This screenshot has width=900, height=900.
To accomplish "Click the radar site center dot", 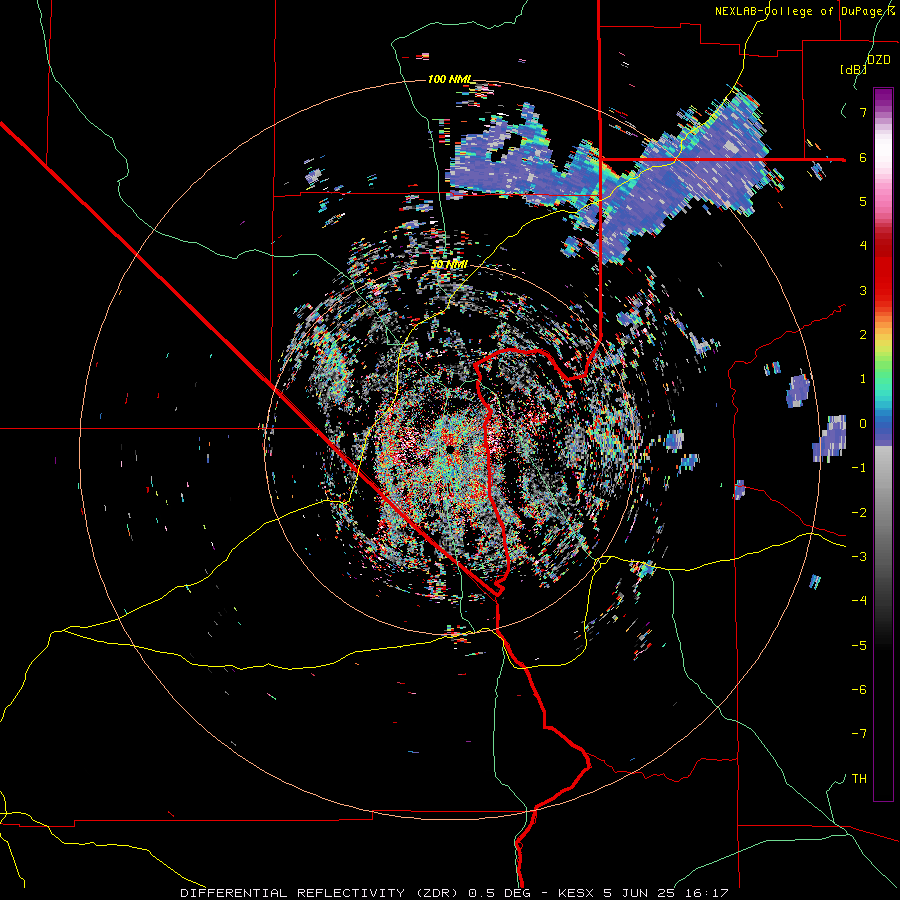I will (x=451, y=448).
